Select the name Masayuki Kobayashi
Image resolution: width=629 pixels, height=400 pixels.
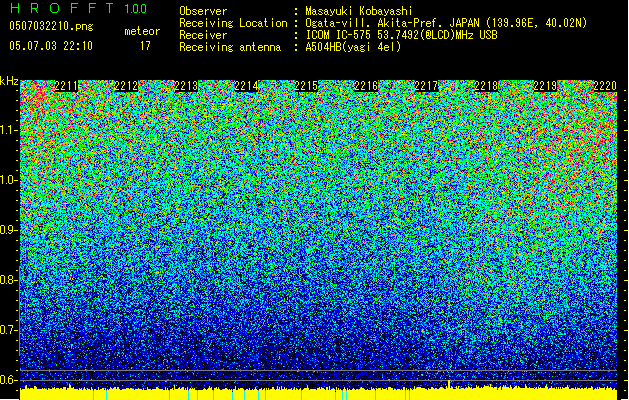tap(359, 11)
